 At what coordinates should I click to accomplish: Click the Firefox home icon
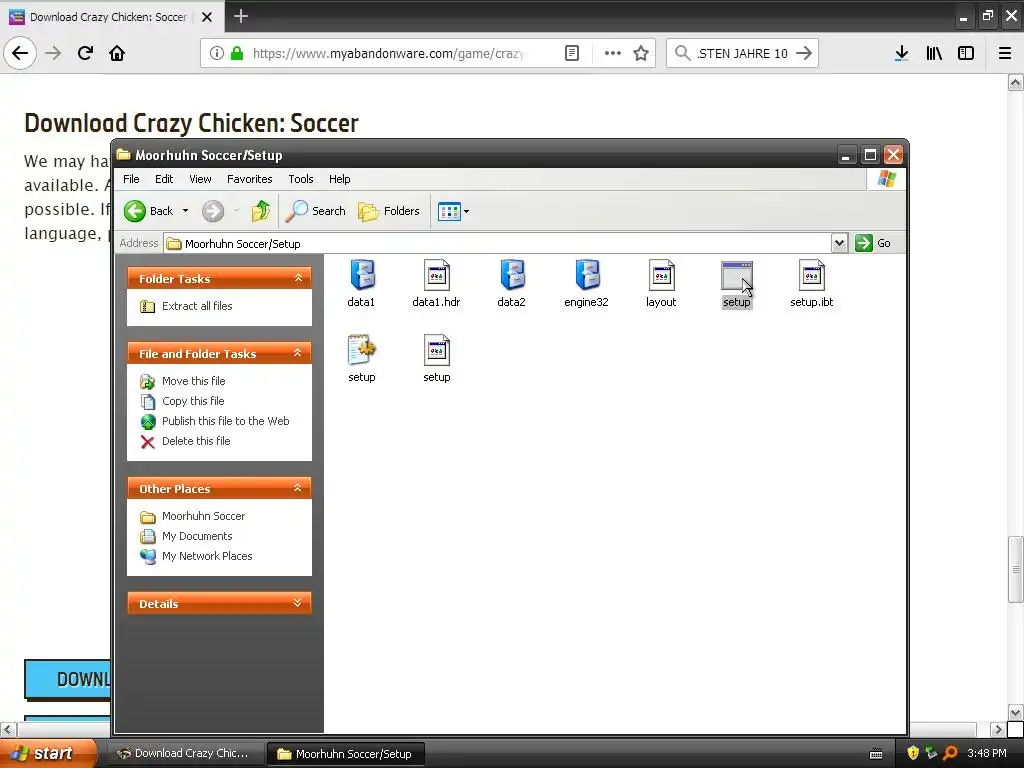[117, 53]
